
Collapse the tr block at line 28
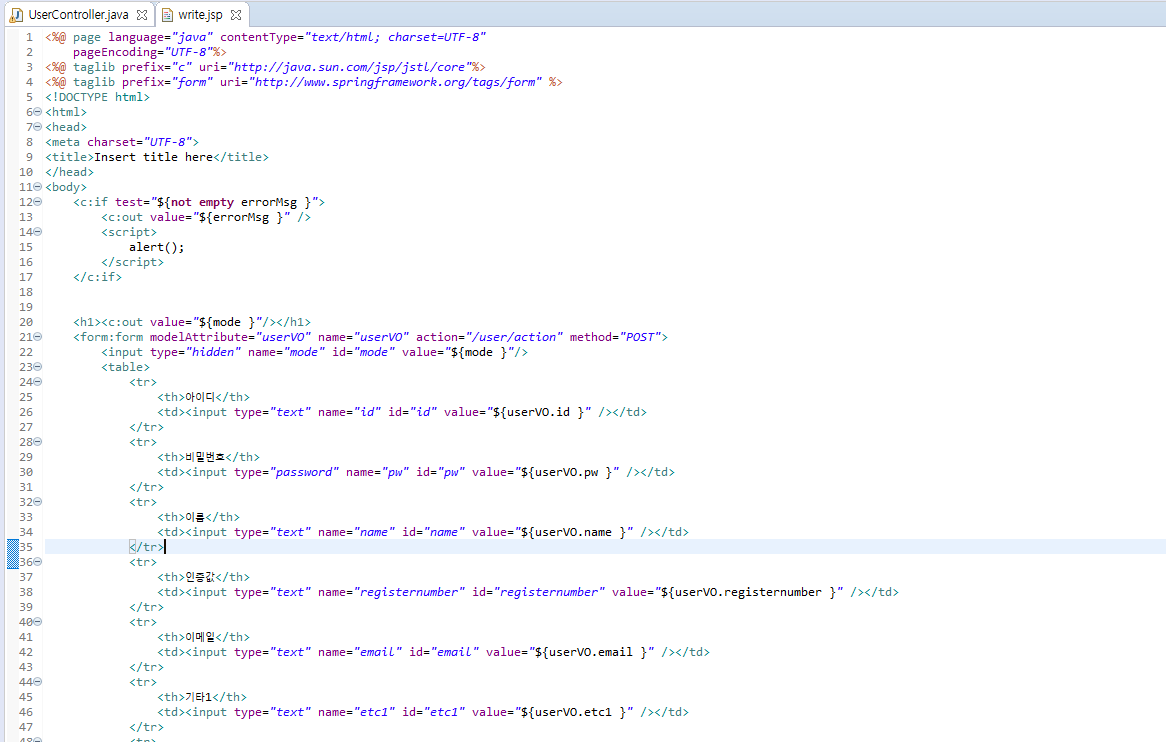click(38, 442)
